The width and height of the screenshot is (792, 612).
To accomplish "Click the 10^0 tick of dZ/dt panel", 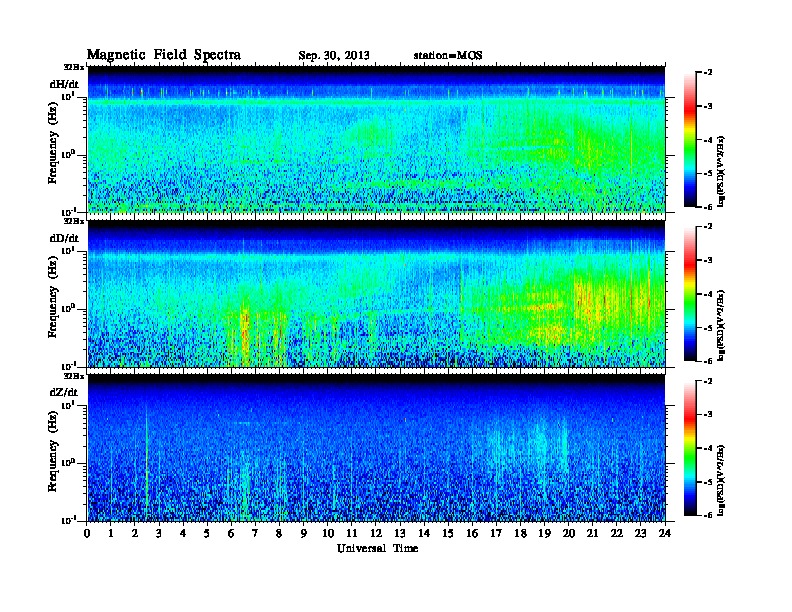I will coord(68,462).
